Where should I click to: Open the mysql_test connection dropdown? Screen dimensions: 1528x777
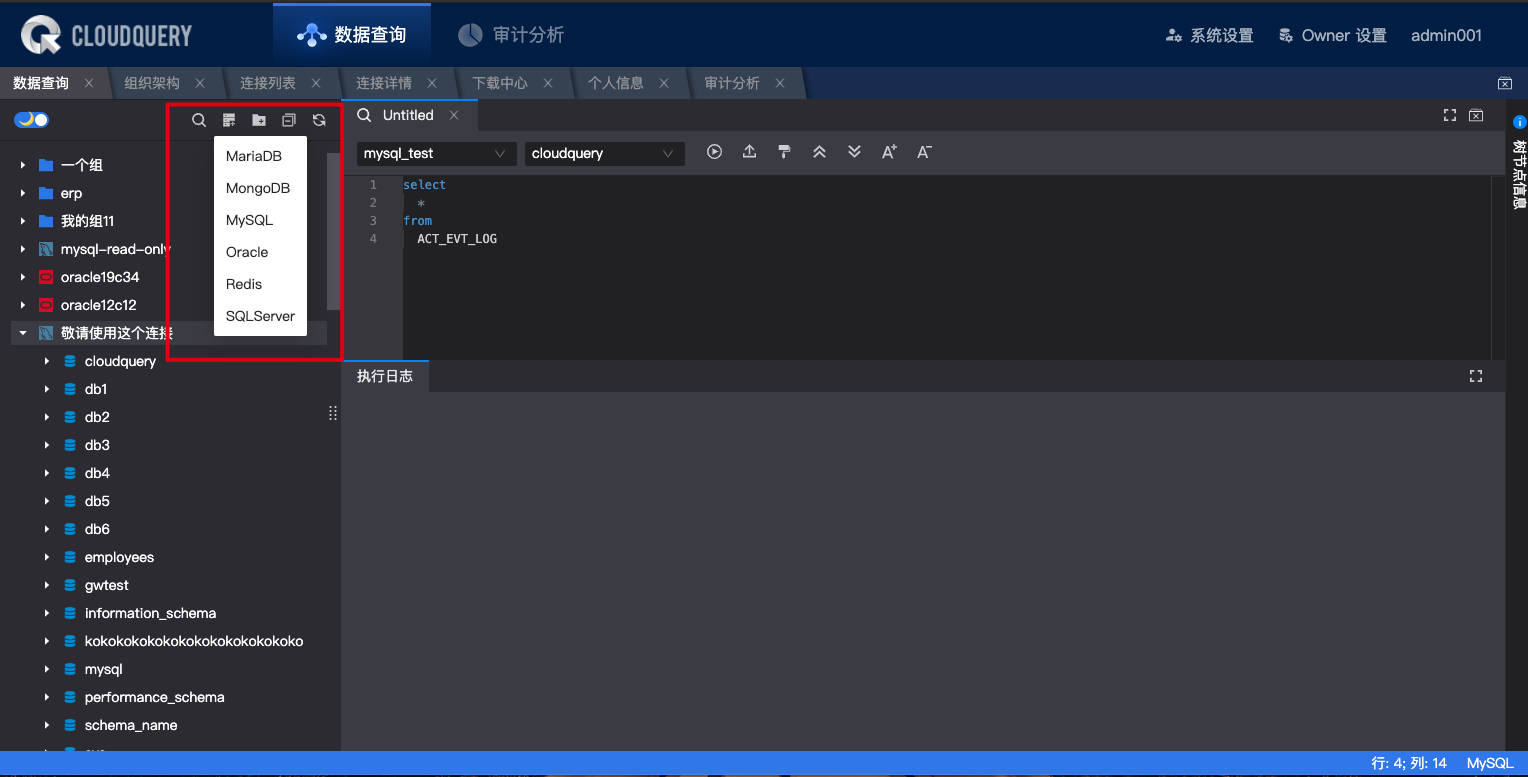pos(436,153)
